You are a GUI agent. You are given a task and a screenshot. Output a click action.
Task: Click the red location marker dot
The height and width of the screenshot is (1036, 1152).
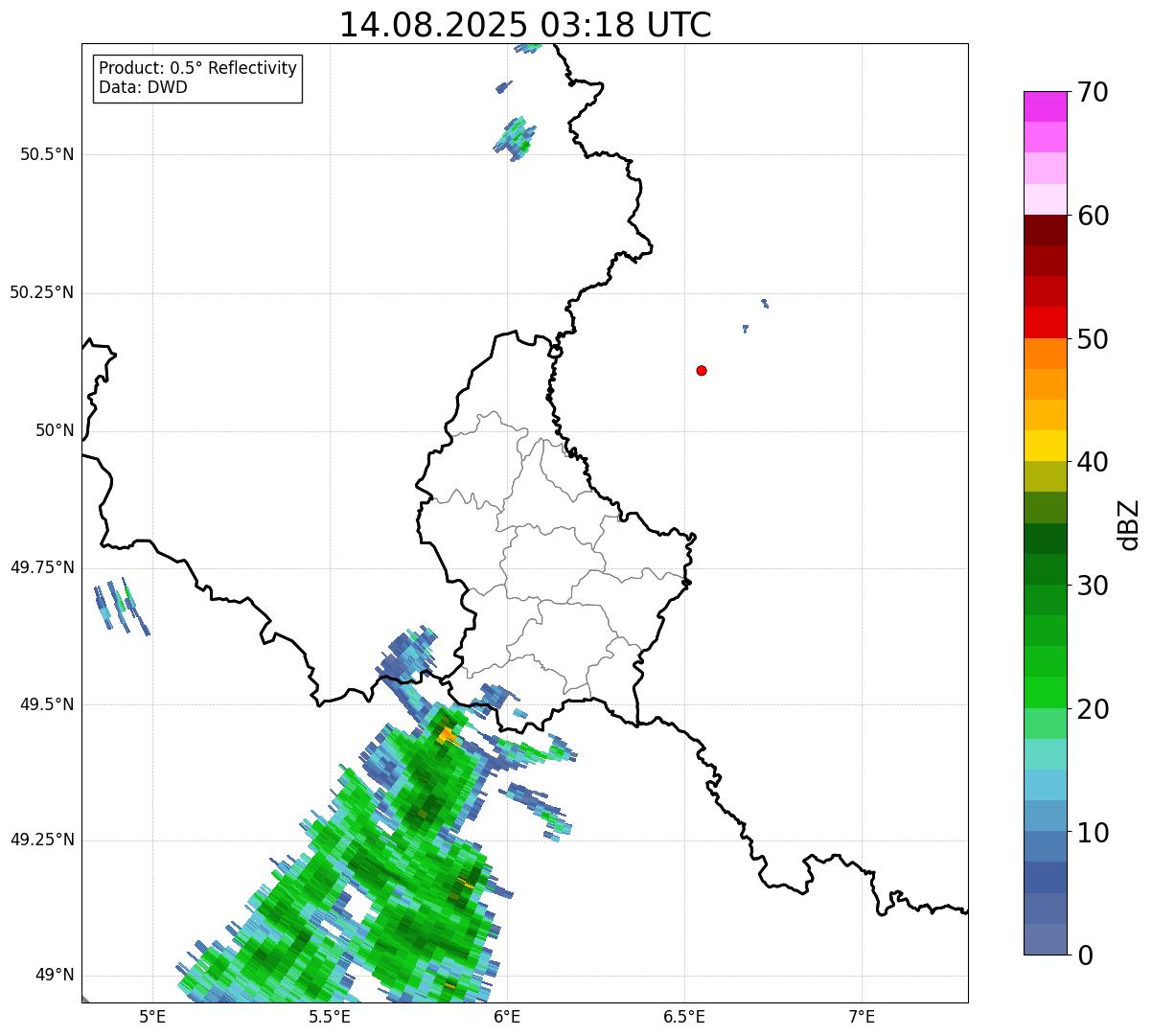pyautogui.click(x=702, y=370)
